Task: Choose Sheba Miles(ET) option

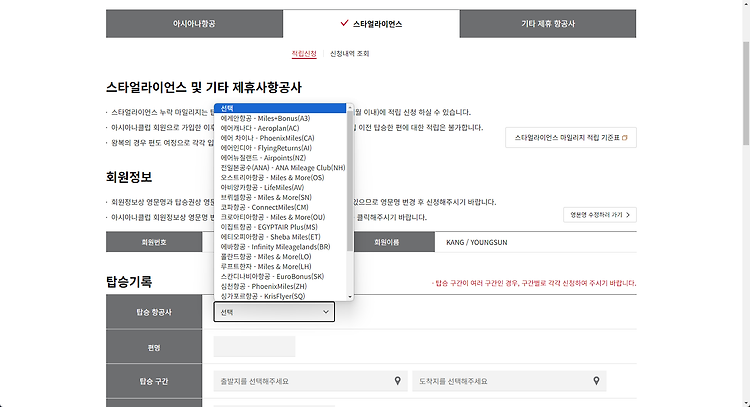Action: click(x=280, y=237)
